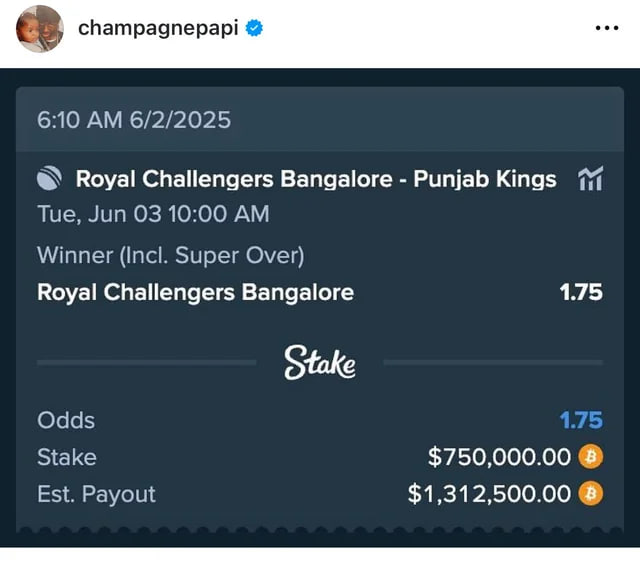The width and height of the screenshot is (640, 561).
Task: Click the Bitcoin icon beside the estimated payout
Action: (591, 493)
